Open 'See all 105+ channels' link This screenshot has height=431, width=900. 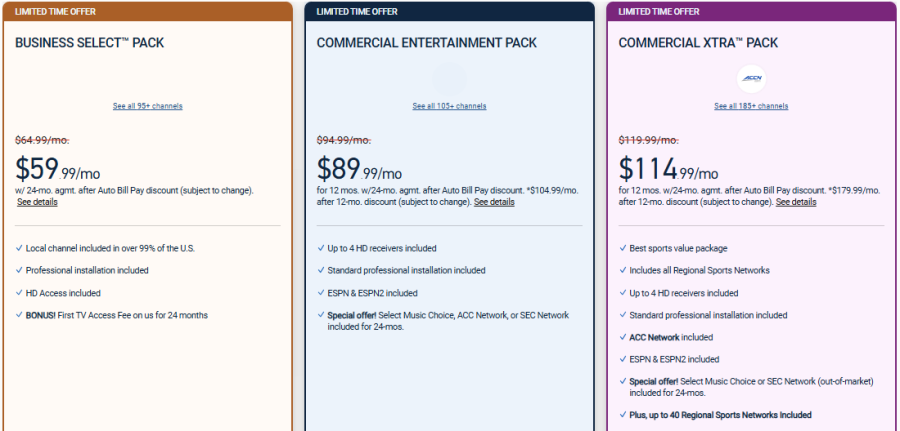tap(449, 106)
